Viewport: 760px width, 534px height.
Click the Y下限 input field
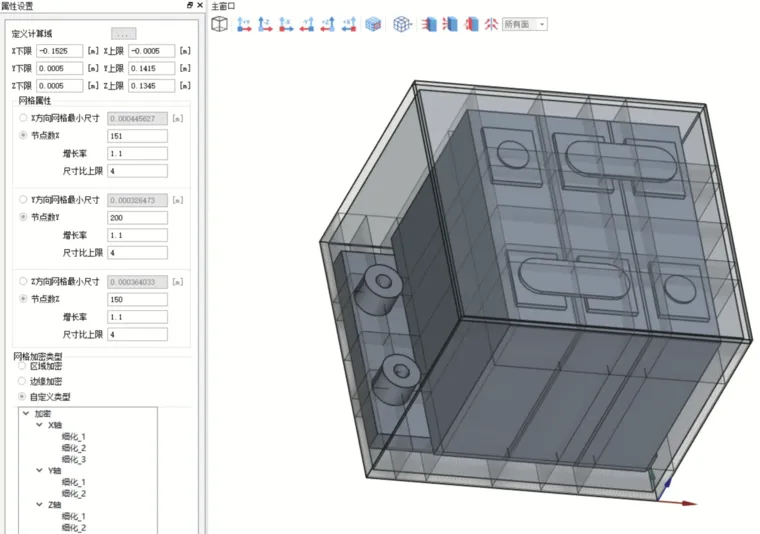(60, 68)
